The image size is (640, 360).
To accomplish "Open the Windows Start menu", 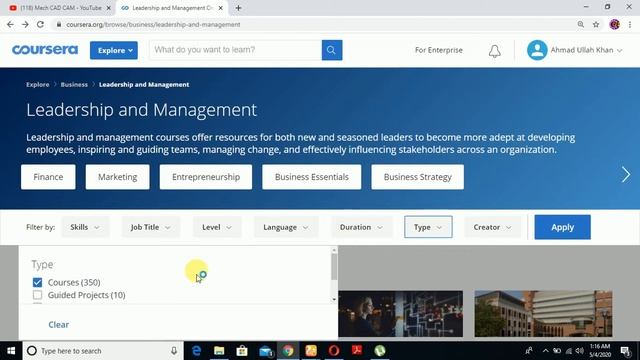I will tap(11, 351).
